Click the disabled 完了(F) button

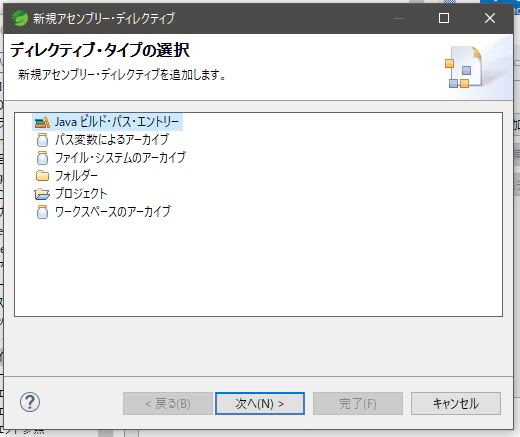point(358,403)
